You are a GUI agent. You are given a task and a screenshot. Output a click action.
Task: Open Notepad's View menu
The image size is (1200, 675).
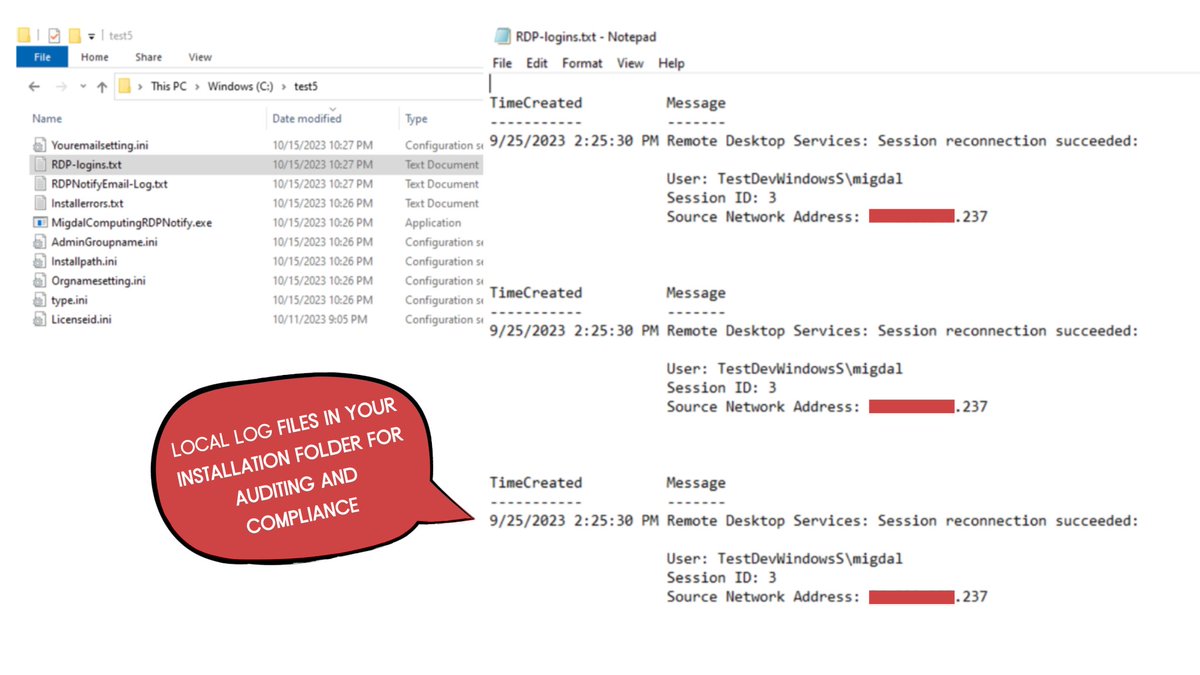pyautogui.click(x=630, y=63)
